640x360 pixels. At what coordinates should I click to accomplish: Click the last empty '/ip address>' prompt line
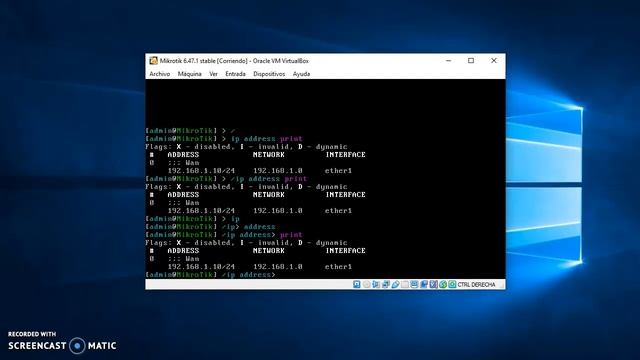coord(211,275)
